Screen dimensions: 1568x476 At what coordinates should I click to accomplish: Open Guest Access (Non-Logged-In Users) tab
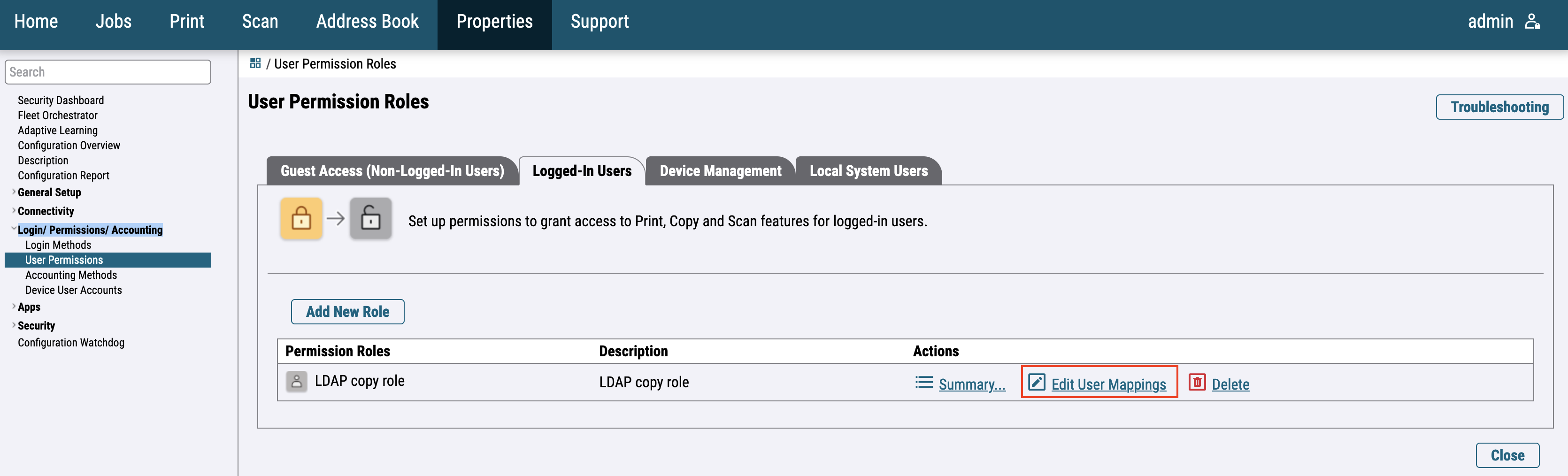(392, 171)
